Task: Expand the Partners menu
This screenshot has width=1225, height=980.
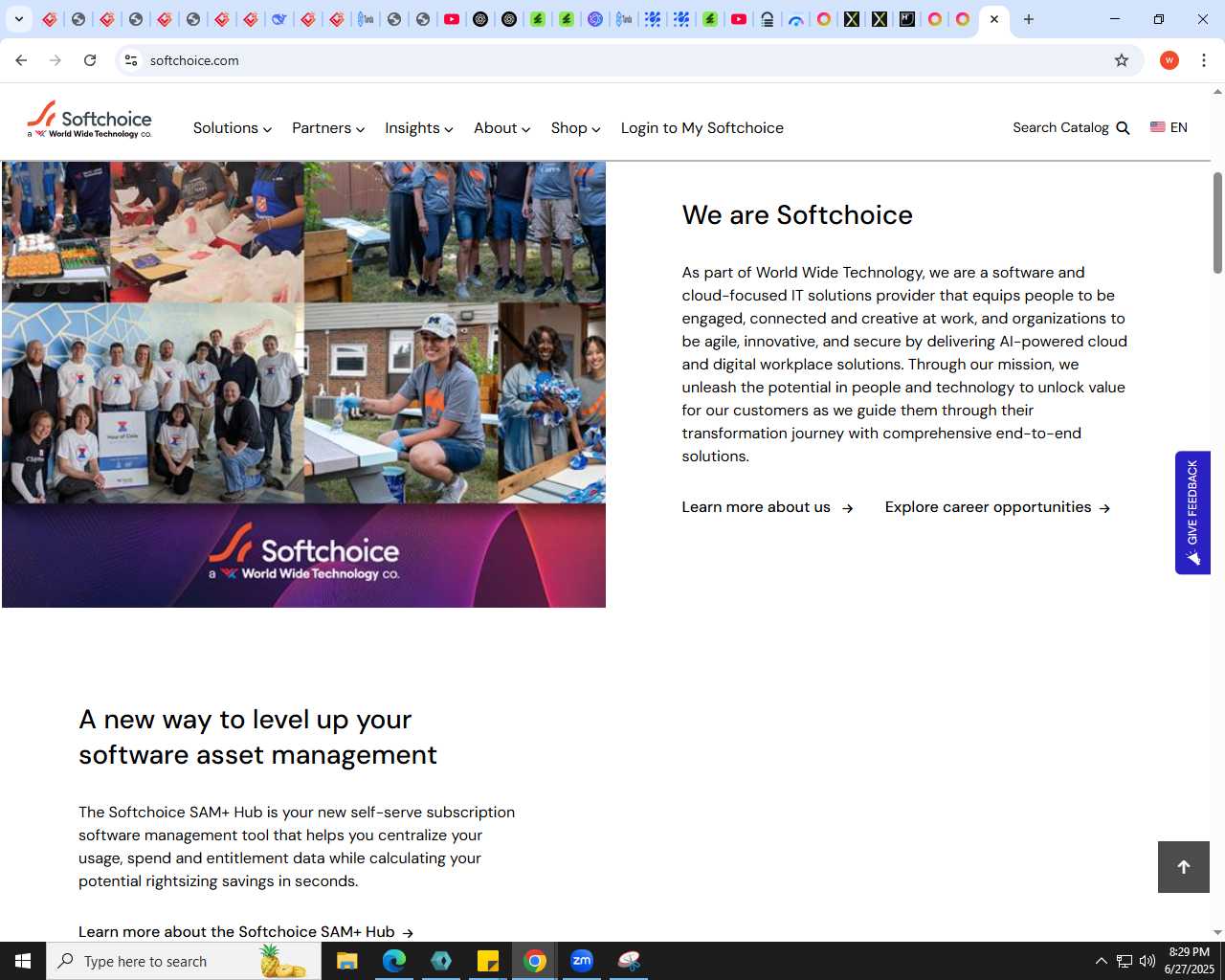Action: click(x=328, y=128)
